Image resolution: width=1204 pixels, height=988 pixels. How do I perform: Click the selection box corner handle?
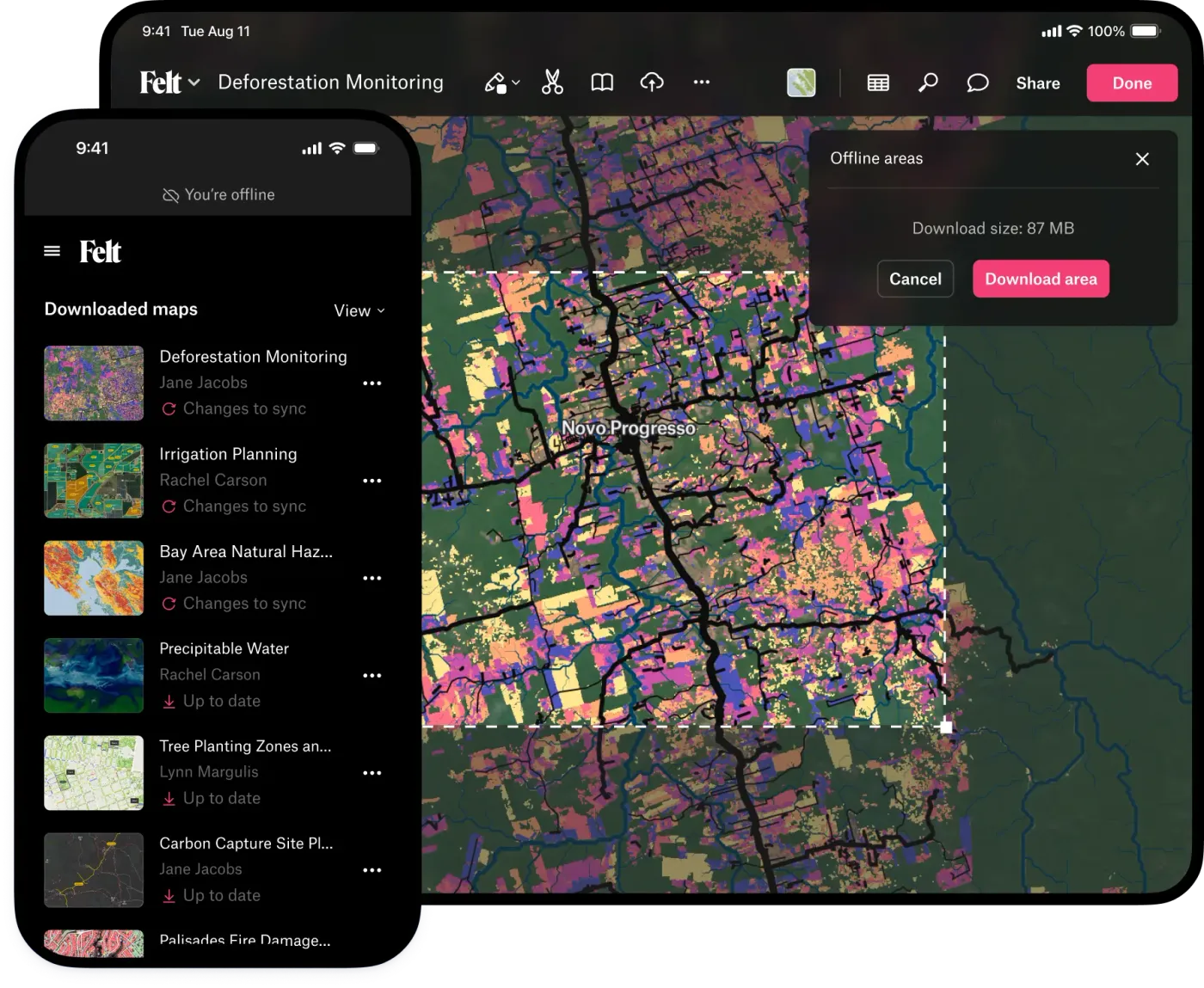tap(945, 727)
